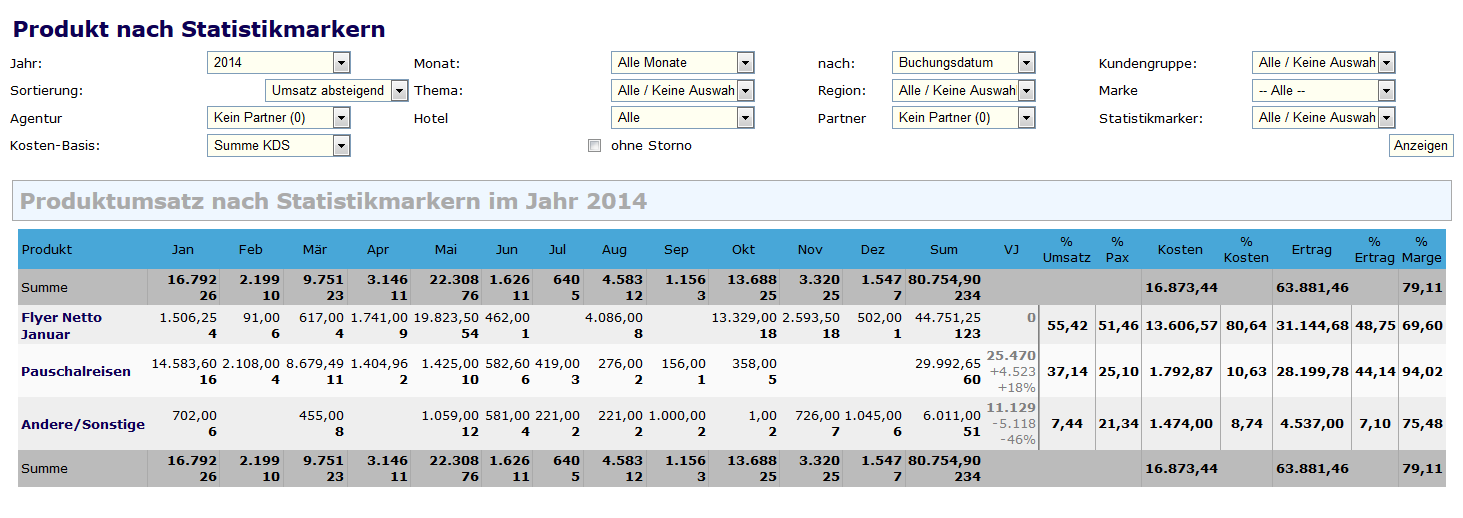Click the 'Feb' column header

tap(251, 249)
